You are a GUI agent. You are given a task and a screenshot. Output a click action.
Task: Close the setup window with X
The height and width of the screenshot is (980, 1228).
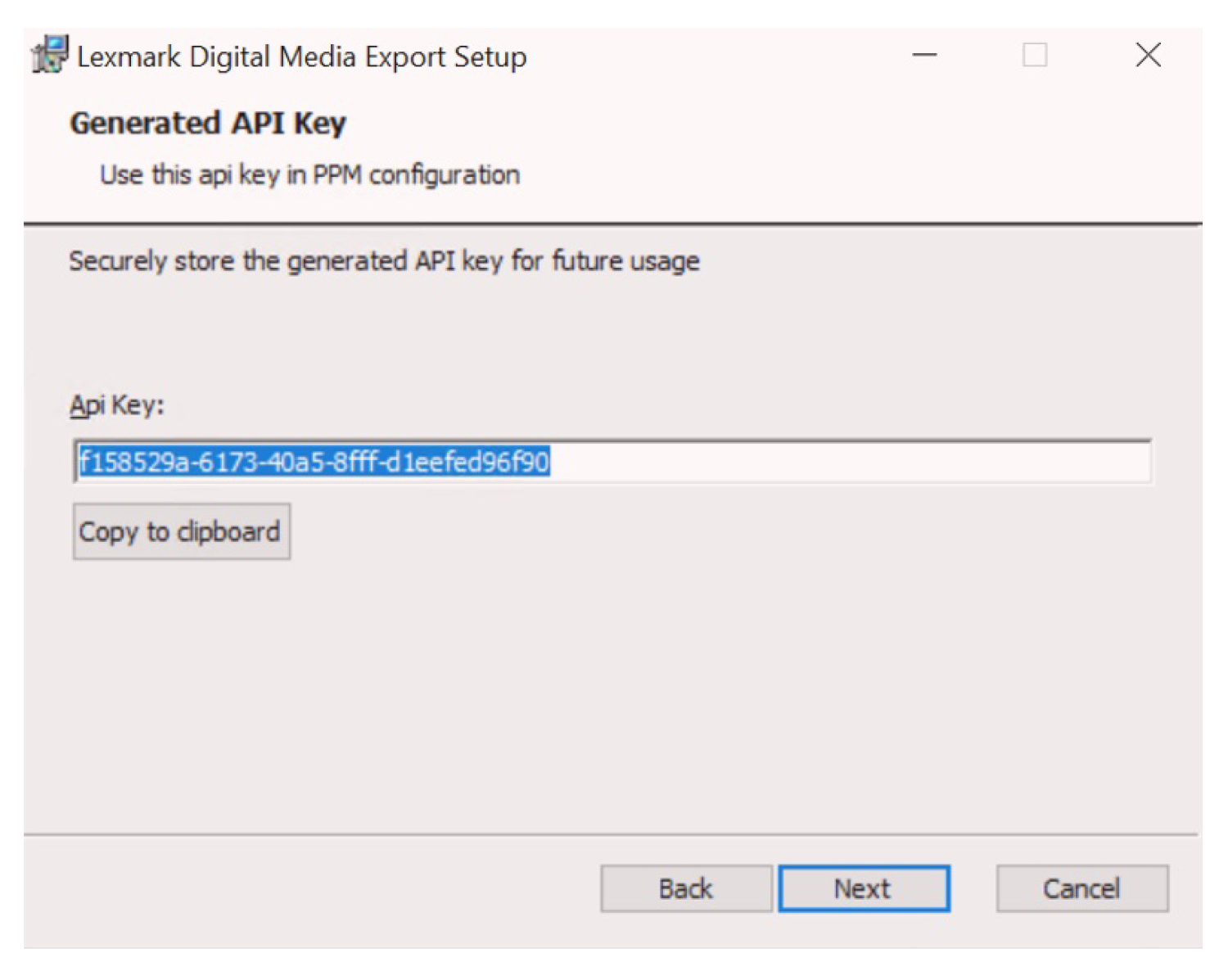(x=1148, y=56)
